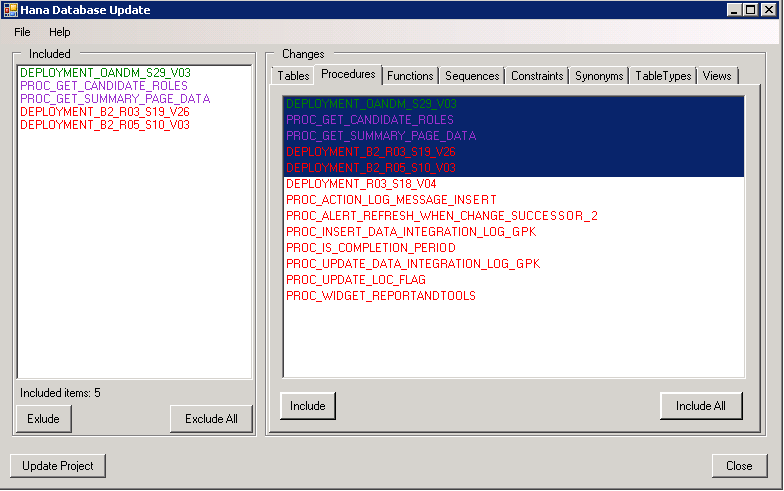Select PROC_UPDATE_DATA_INTEGRATION_LOG_GPK procedure
Screen dimensions: 784x491
pos(514,264)
